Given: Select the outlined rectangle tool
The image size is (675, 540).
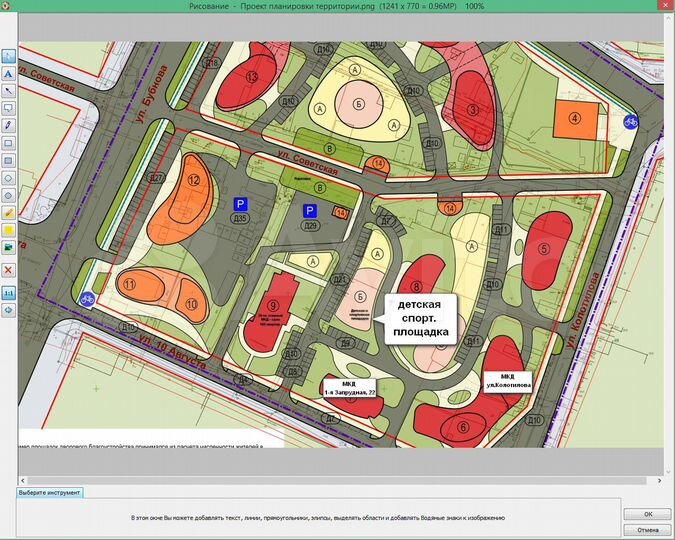Looking at the screenshot, I should coord(9,142).
